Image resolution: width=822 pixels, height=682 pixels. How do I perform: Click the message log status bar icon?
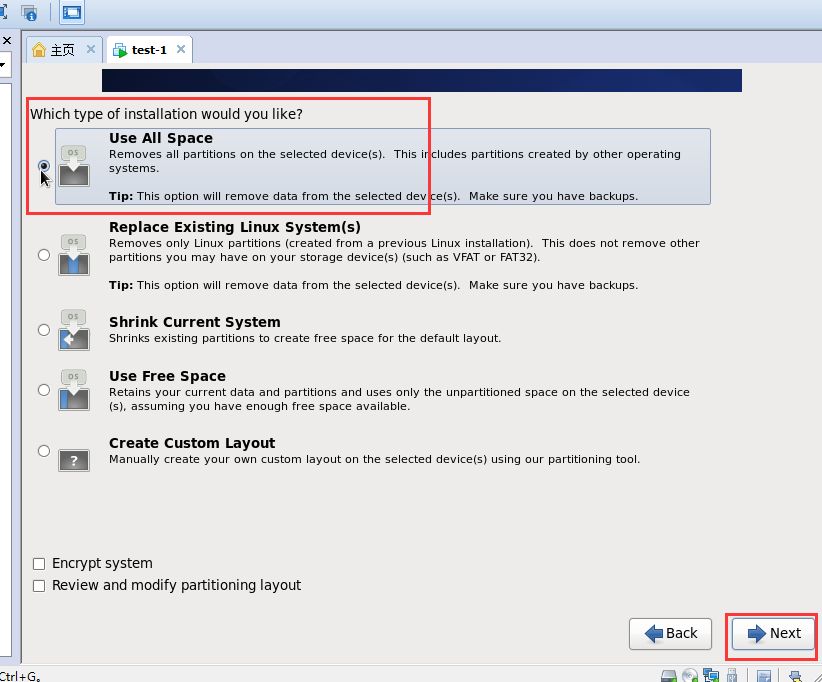coord(764,676)
